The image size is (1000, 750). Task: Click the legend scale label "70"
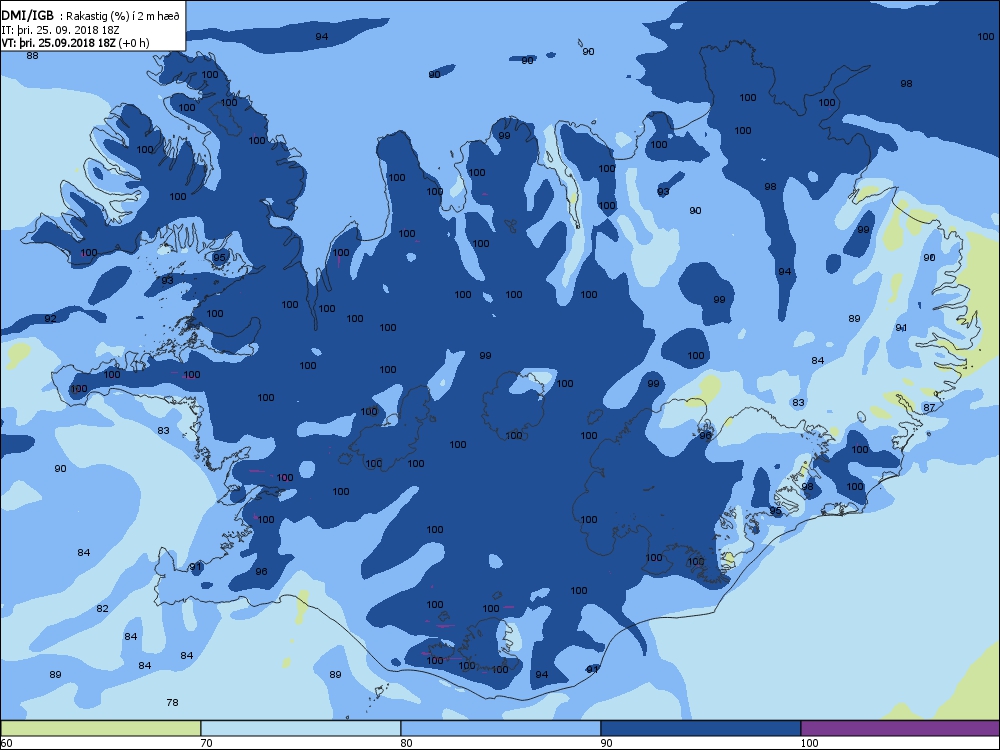pos(206,743)
